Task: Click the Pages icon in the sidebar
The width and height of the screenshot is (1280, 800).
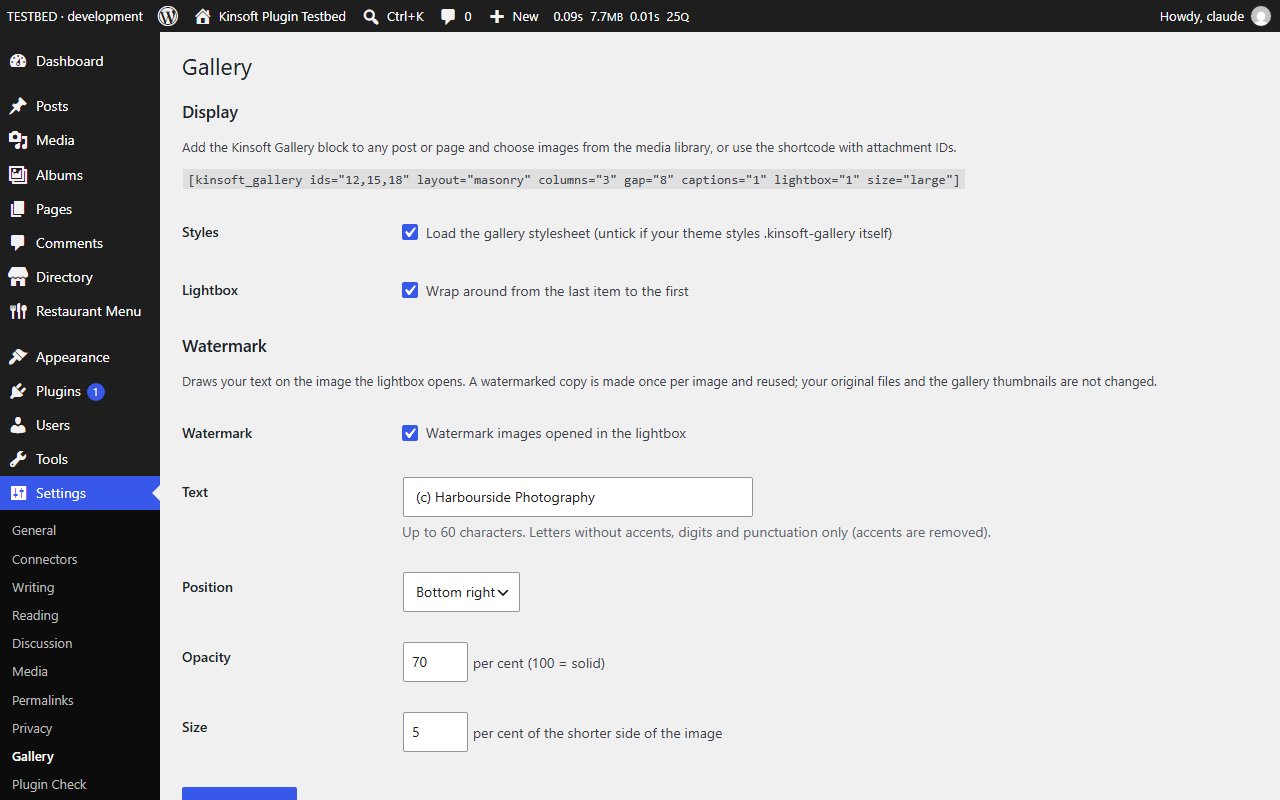Action: tap(18, 209)
